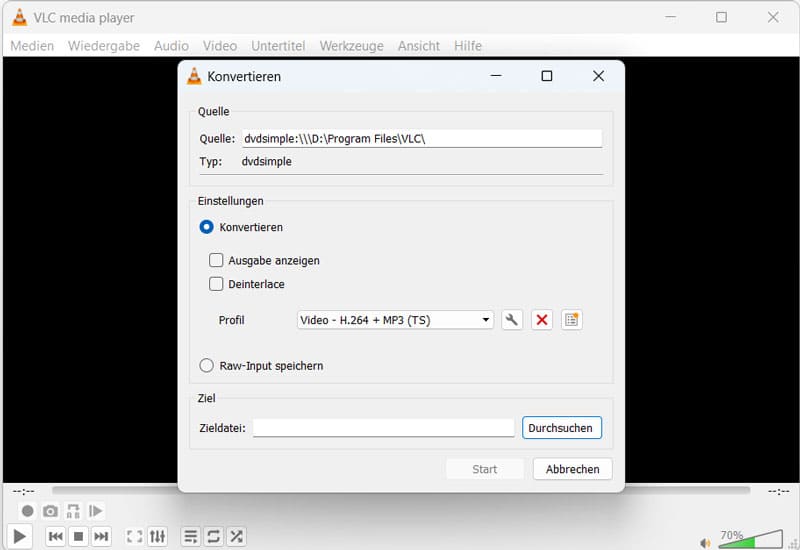This screenshot has height=550, width=800.
Task: Close the Konvertieren dialog
Action: coord(598,76)
